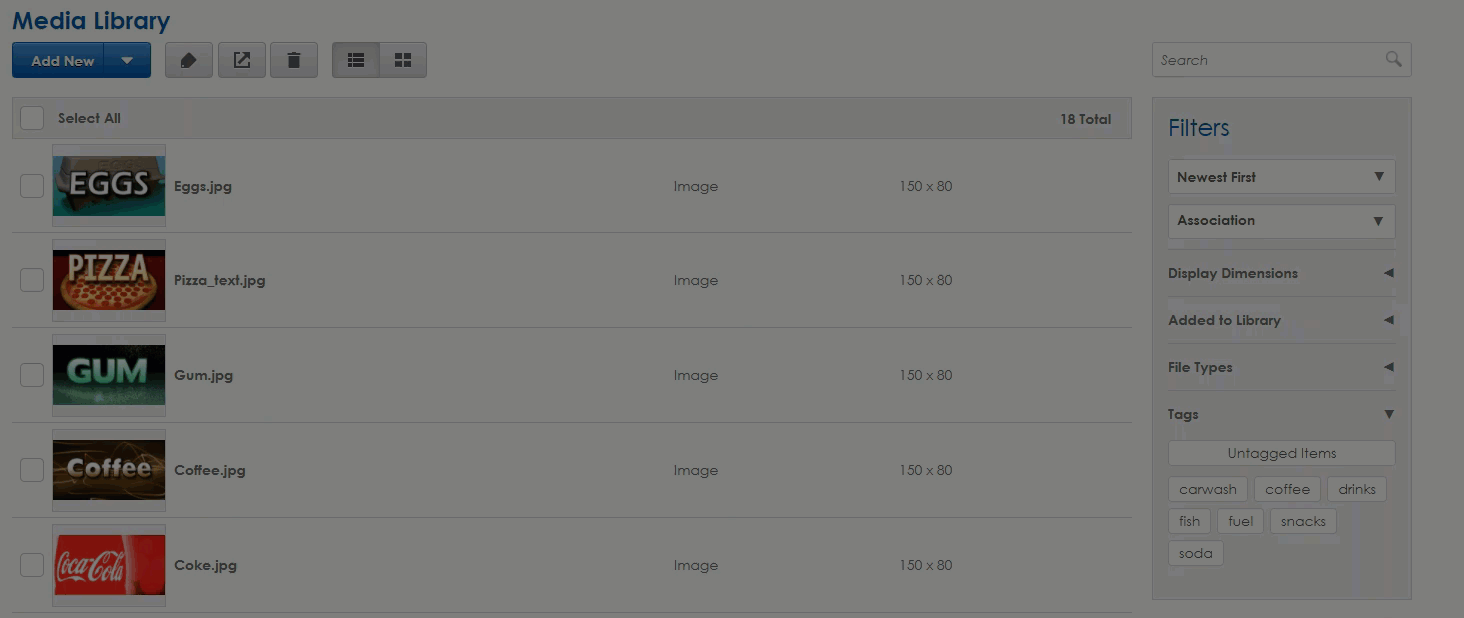The width and height of the screenshot is (1464, 618).
Task: Click the Pizza_text.jpg thumbnail
Action: click(x=109, y=280)
